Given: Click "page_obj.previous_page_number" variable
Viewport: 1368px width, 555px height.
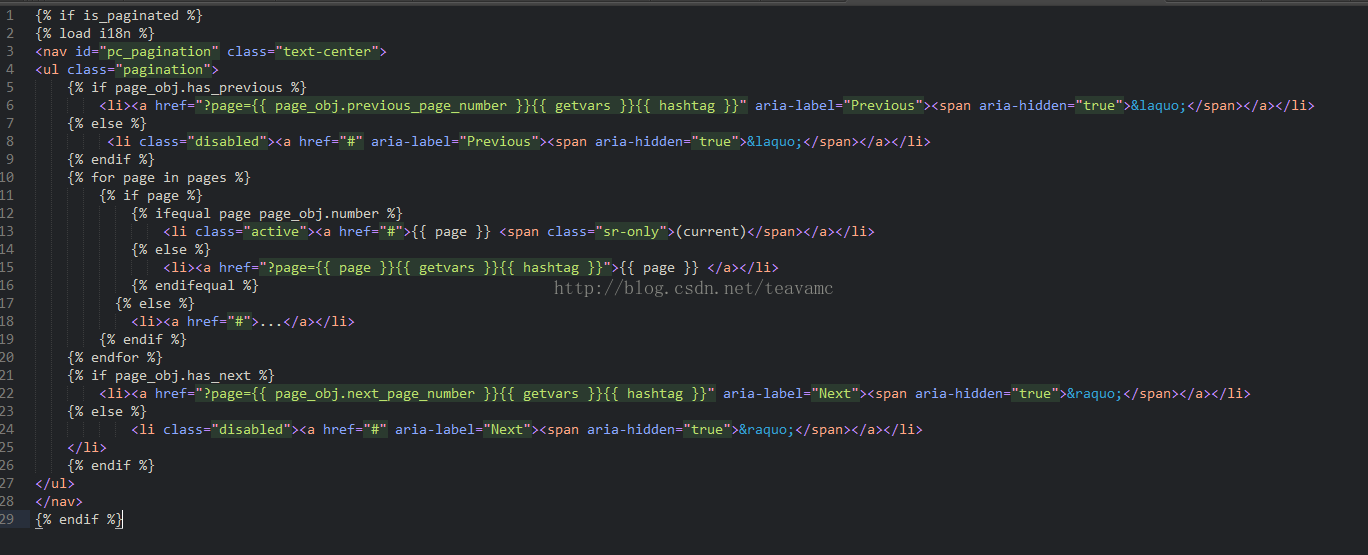Looking at the screenshot, I should click(x=391, y=106).
